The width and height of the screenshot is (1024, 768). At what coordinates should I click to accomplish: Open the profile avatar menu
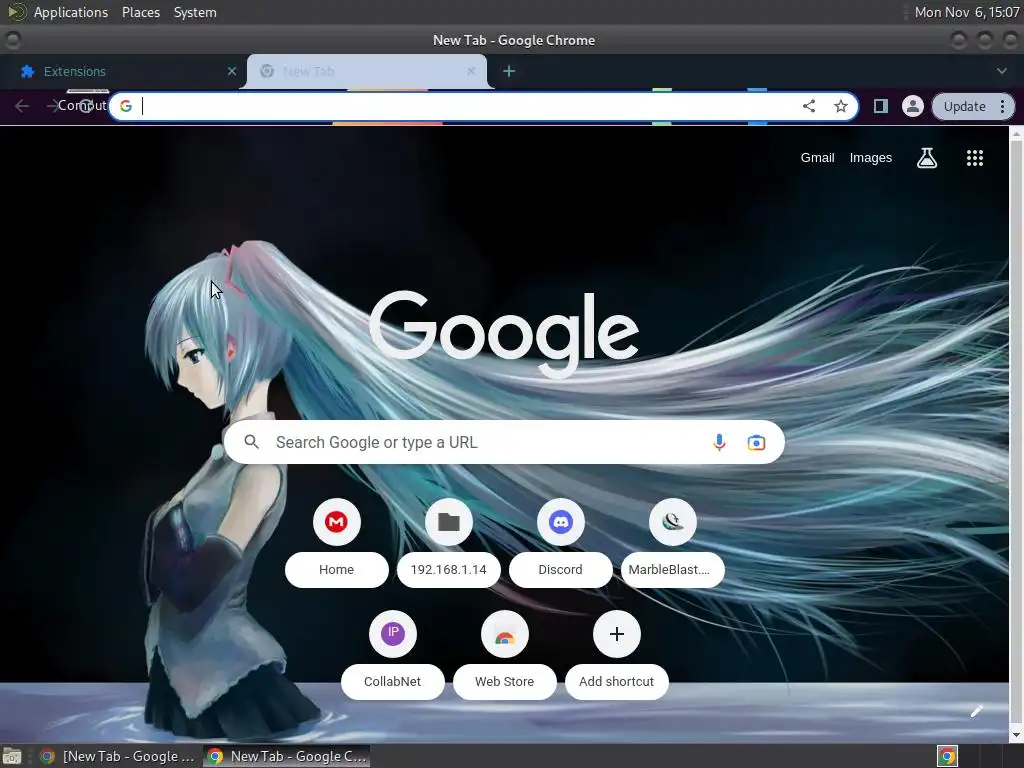pyautogui.click(x=912, y=106)
